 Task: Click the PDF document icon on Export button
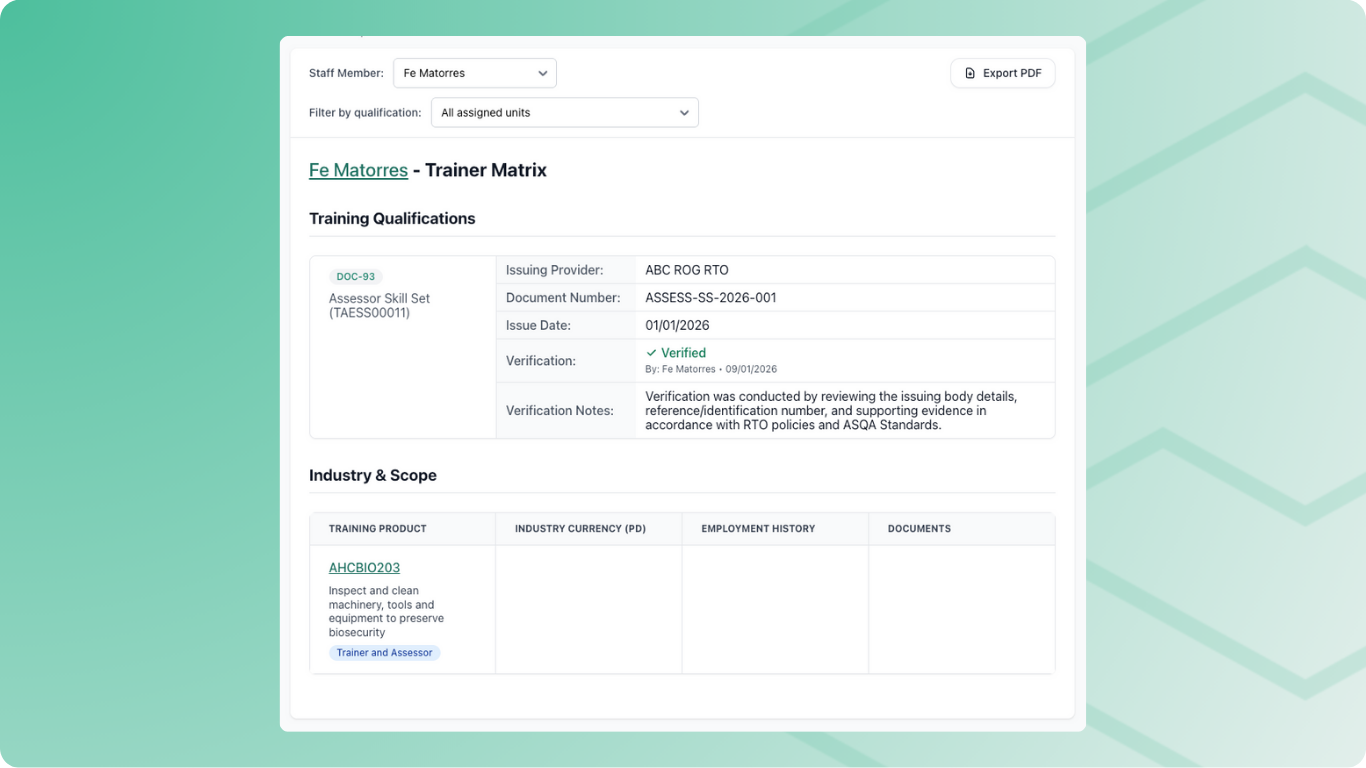(x=968, y=72)
